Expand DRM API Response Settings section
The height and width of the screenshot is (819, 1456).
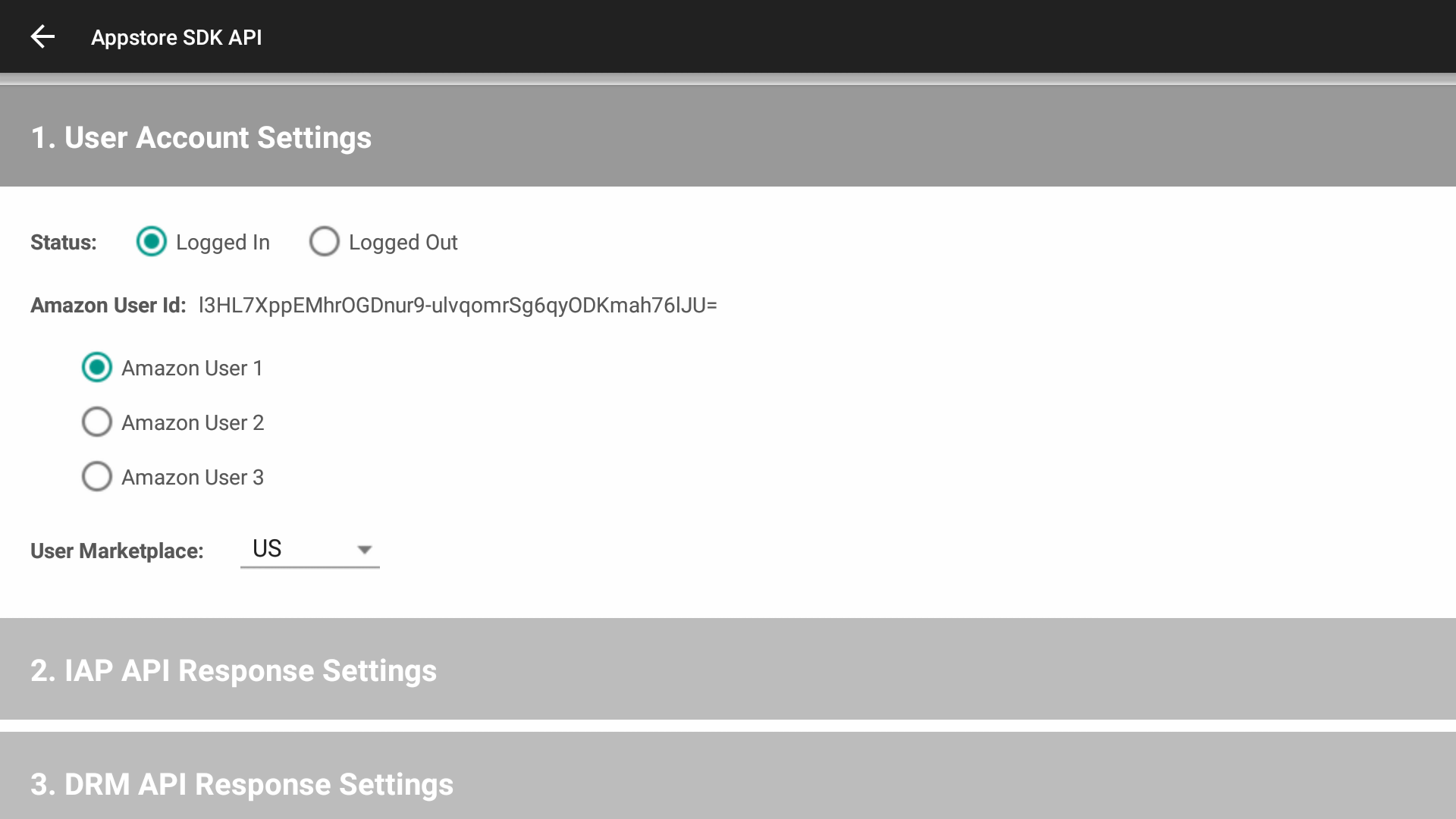(x=242, y=784)
